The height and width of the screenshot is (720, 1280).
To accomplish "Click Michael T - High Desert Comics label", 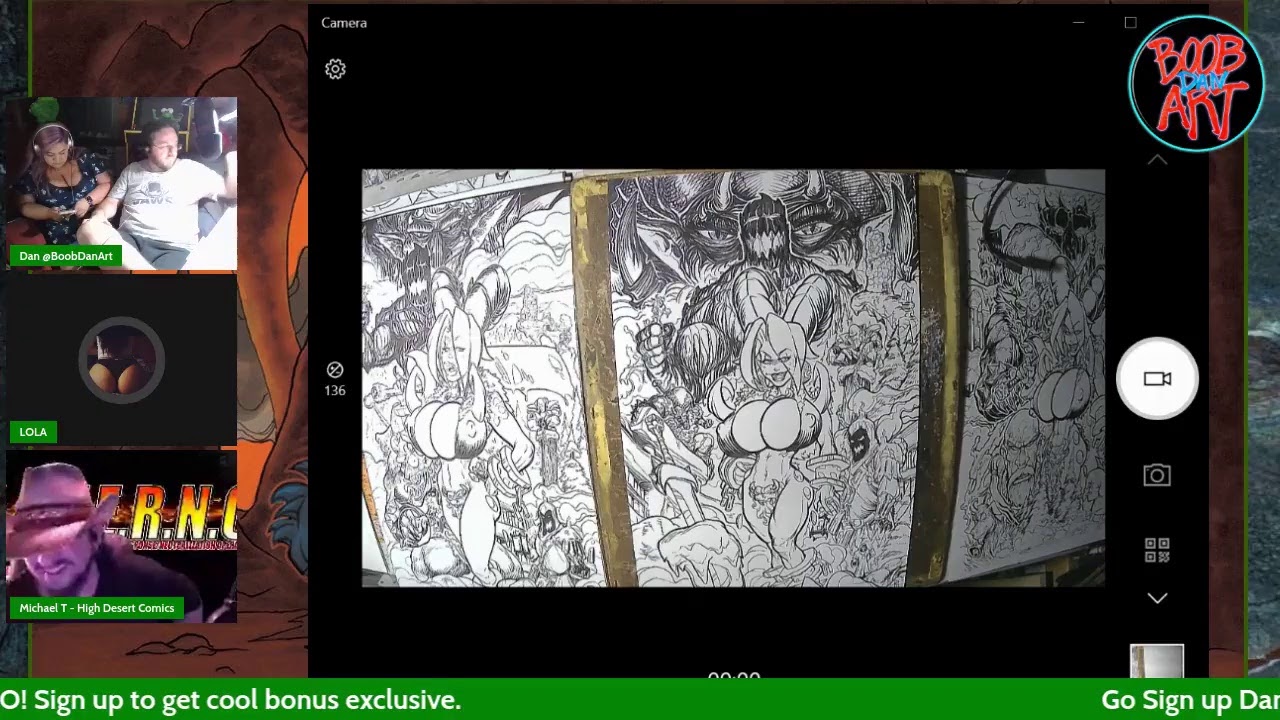I will click(x=97, y=608).
